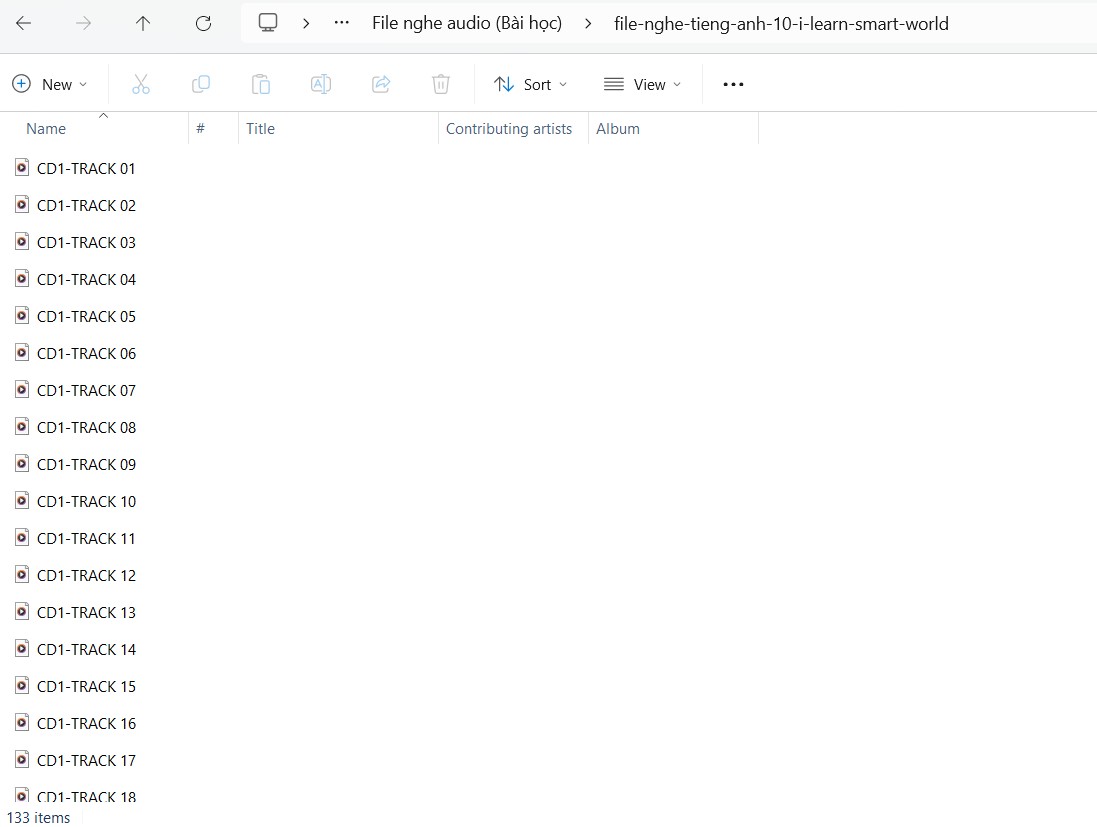Click the Share icon in the toolbar
The height and width of the screenshot is (827, 1097).
(x=381, y=84)
